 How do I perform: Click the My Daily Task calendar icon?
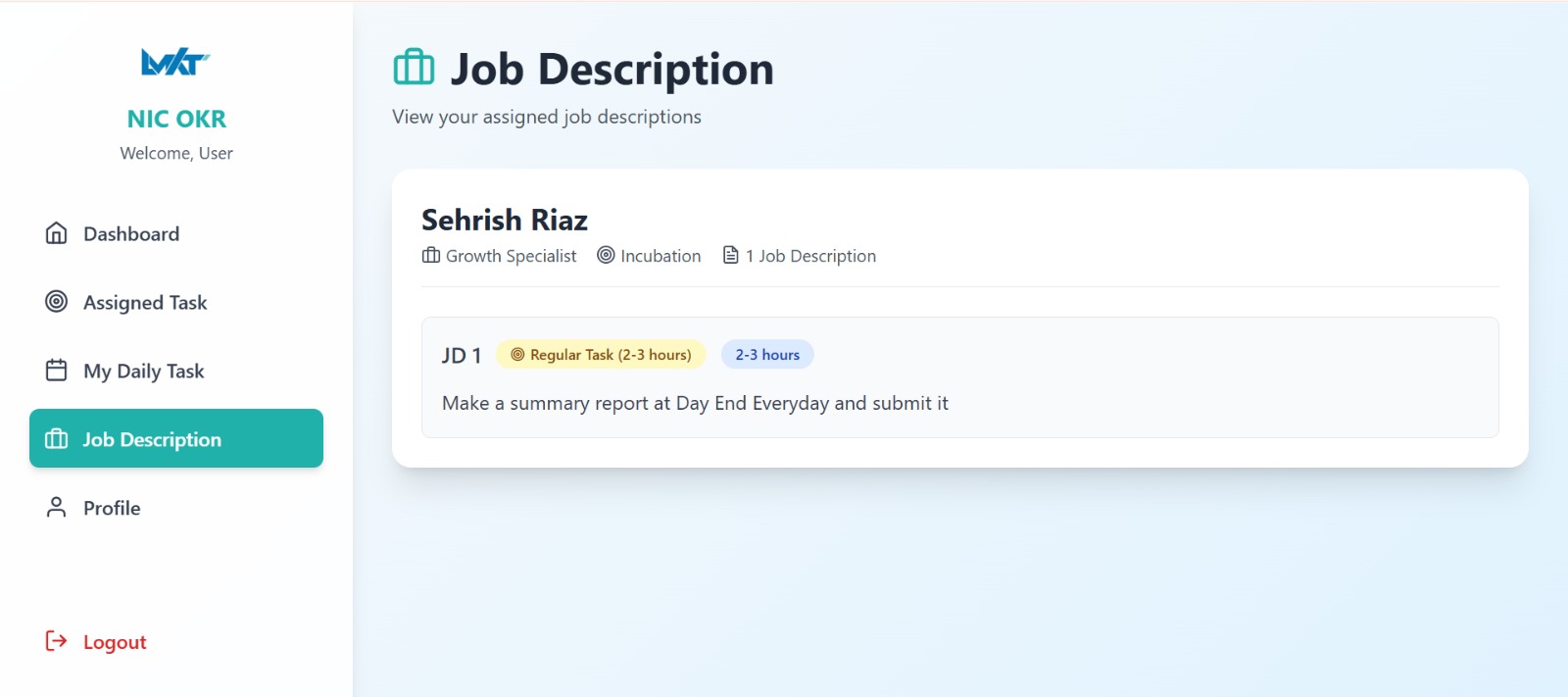pyautogui.click(x=56, y=371)
